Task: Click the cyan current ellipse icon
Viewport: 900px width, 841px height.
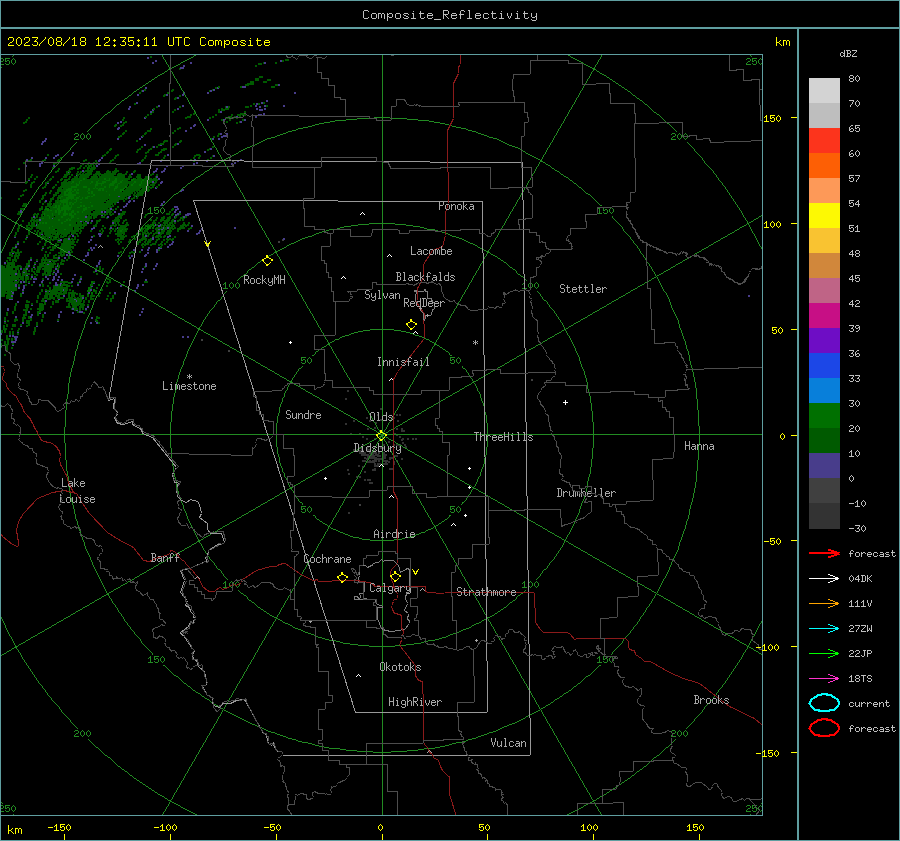Action: click(824, 703)
